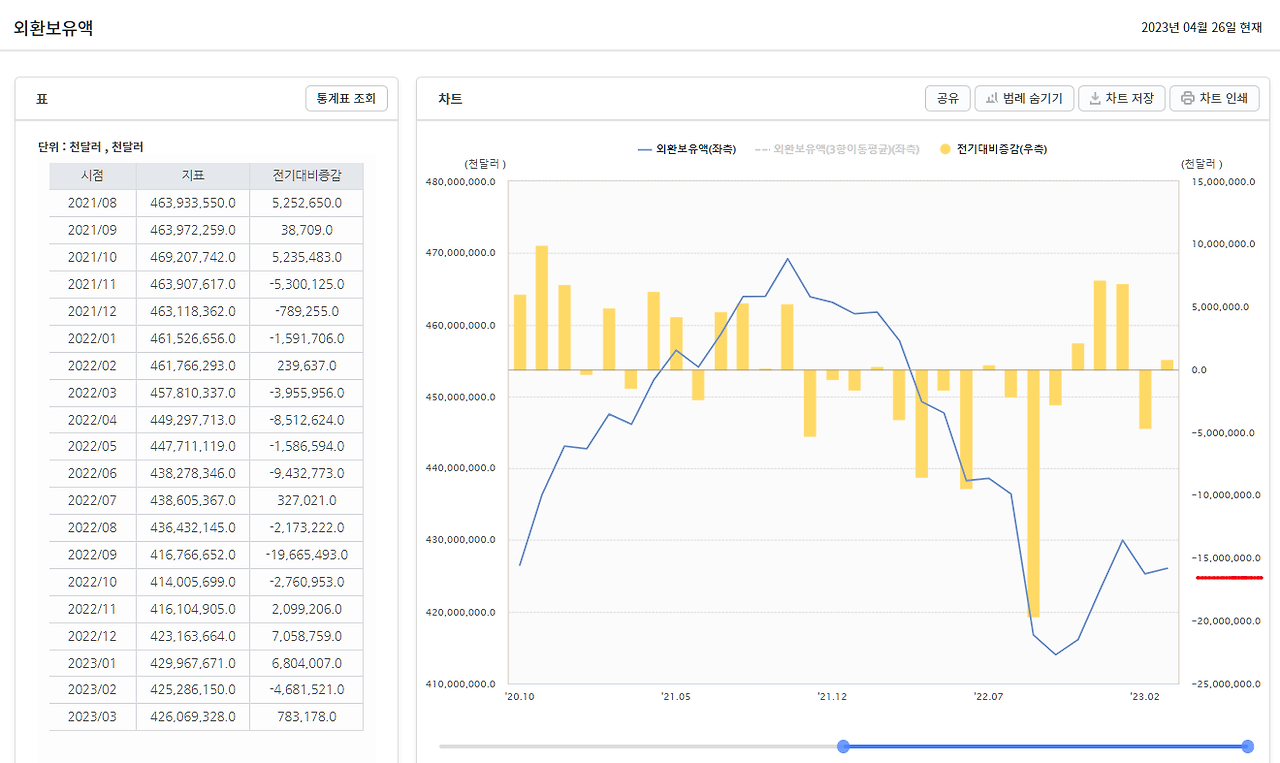
Task: Click the end handle of the chart range slider
Action: [1247, 746]
